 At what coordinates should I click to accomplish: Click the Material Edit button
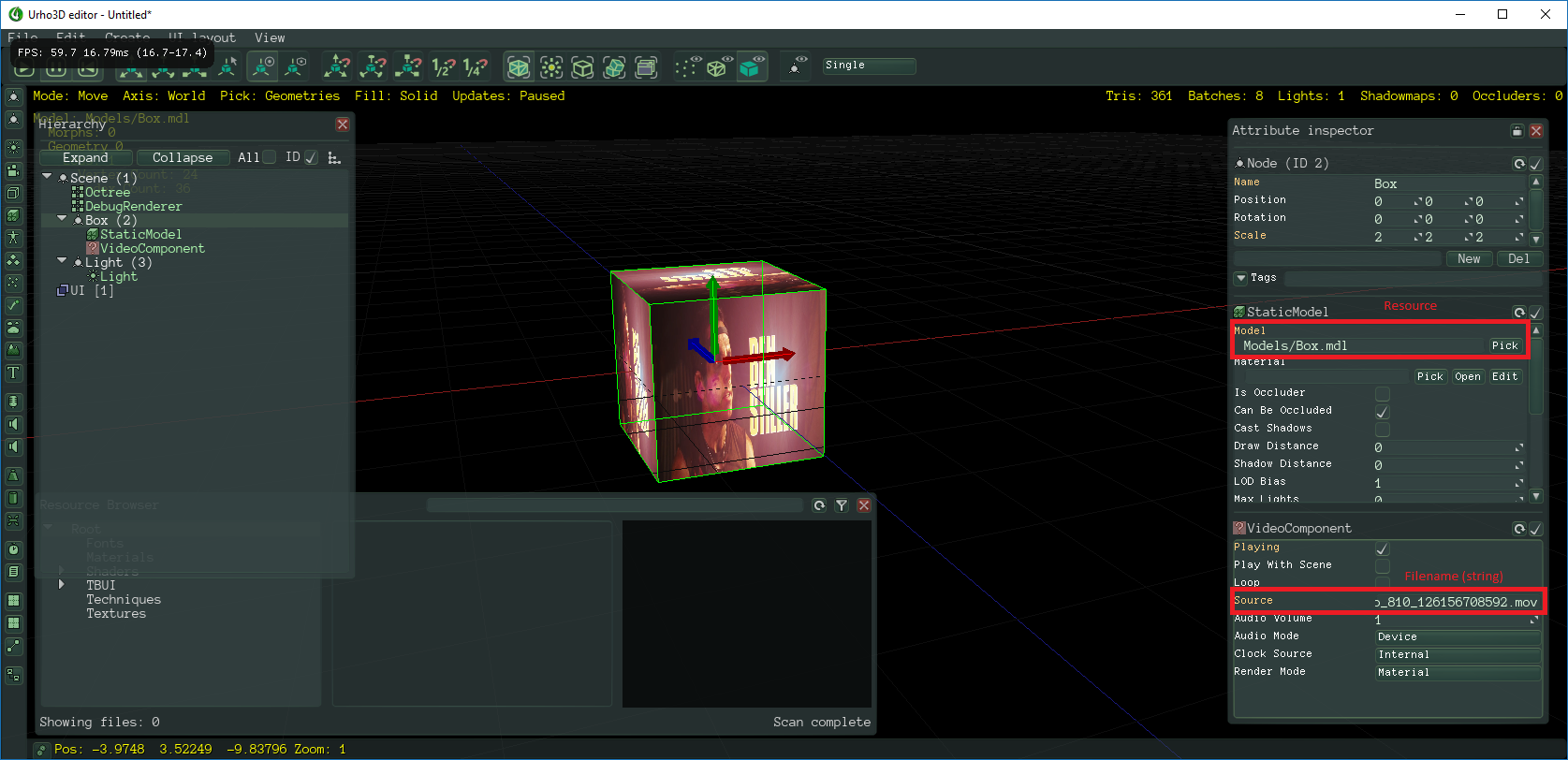1504,377
